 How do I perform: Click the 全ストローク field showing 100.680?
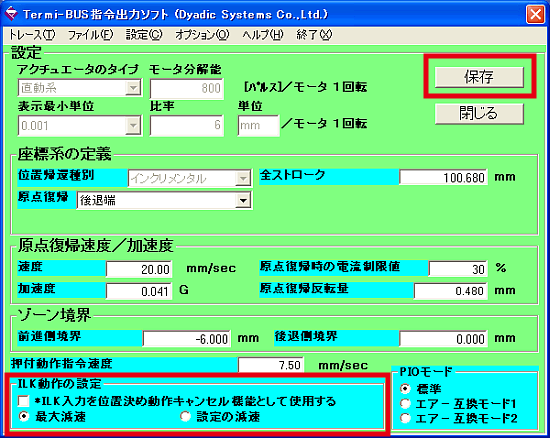tap(443, 177)
